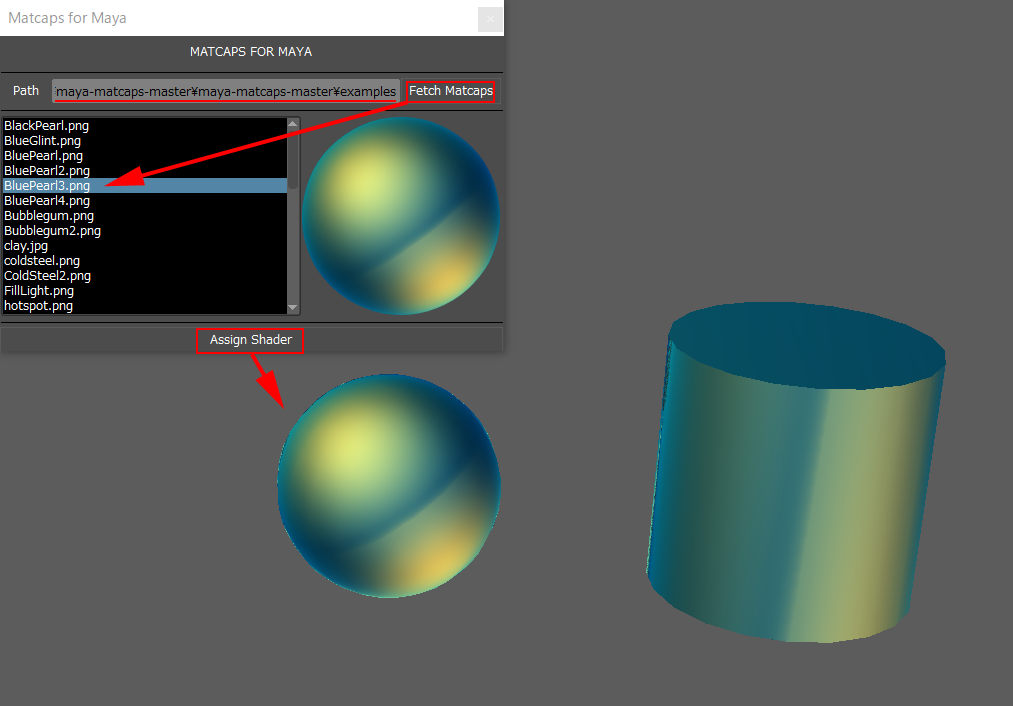Select Bubblegum2.png in the list

click(52, 231)
